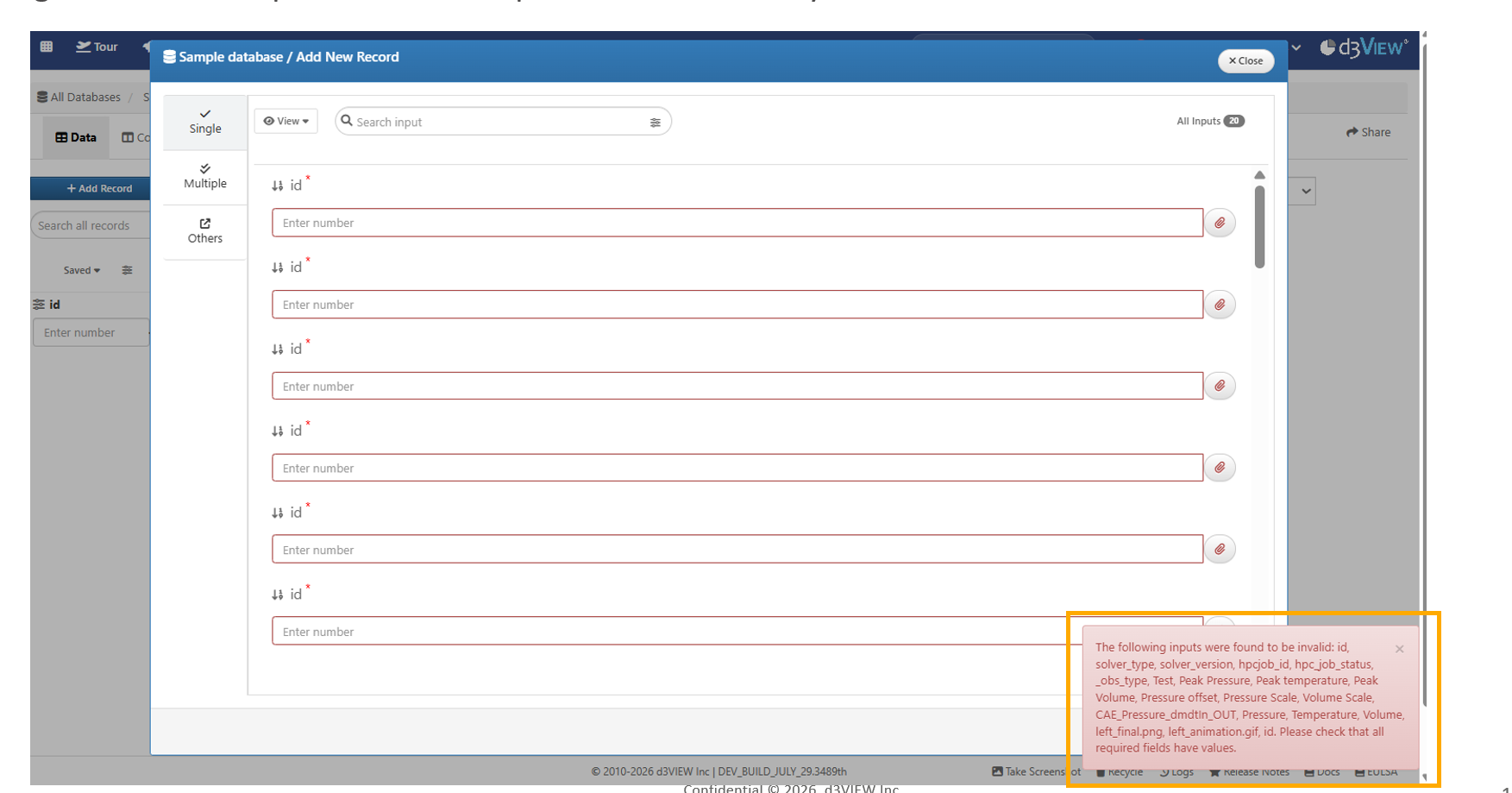The width and height of the screenshot is (1512, 793).
Task: Click filter sliders icon next to Saved
Action: (128, 270)
